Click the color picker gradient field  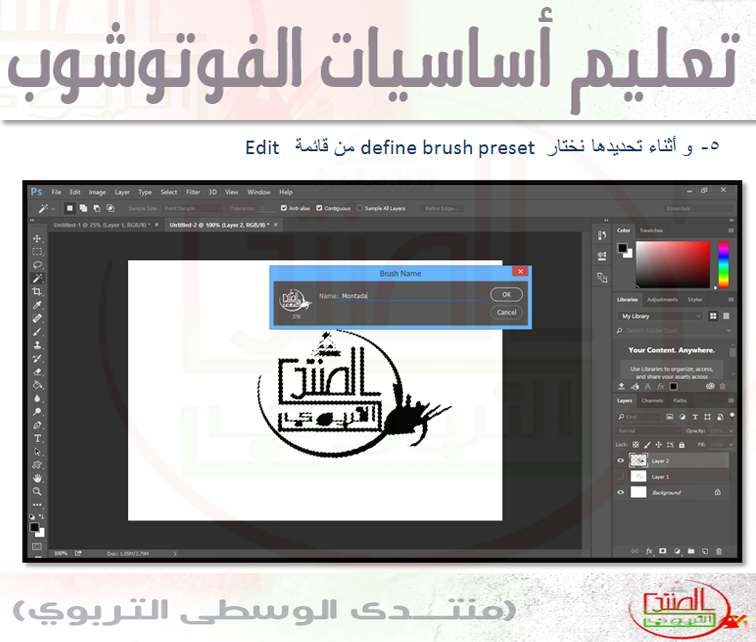point(673,265)
